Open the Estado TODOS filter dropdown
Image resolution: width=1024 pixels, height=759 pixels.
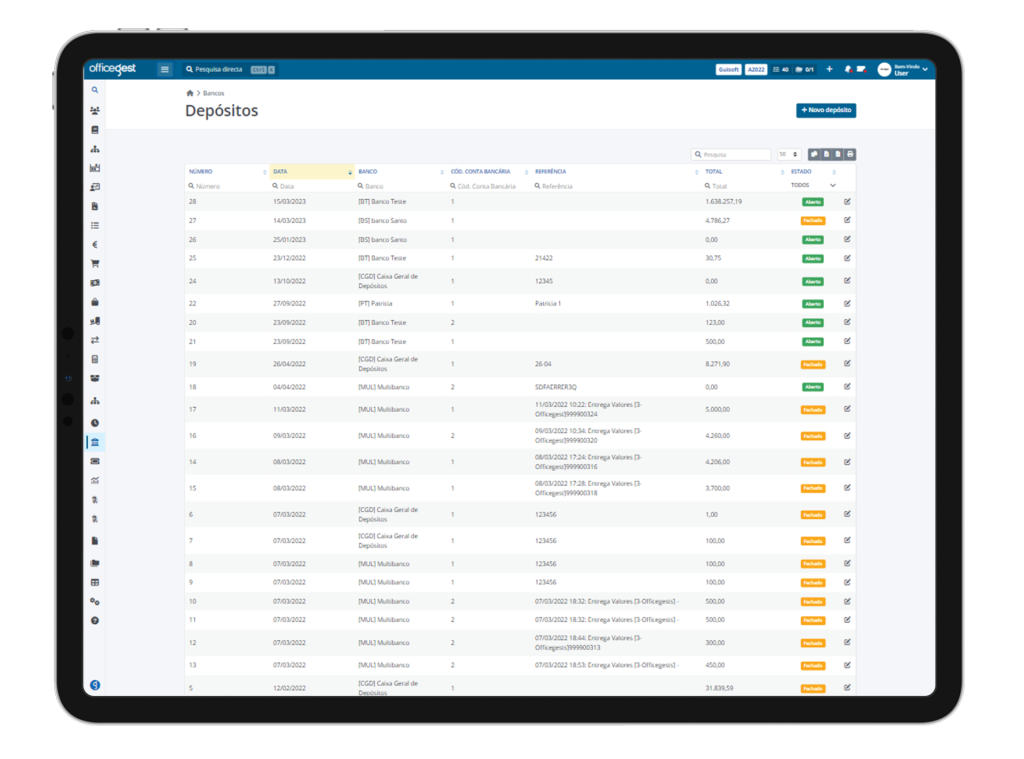[813, 186]
